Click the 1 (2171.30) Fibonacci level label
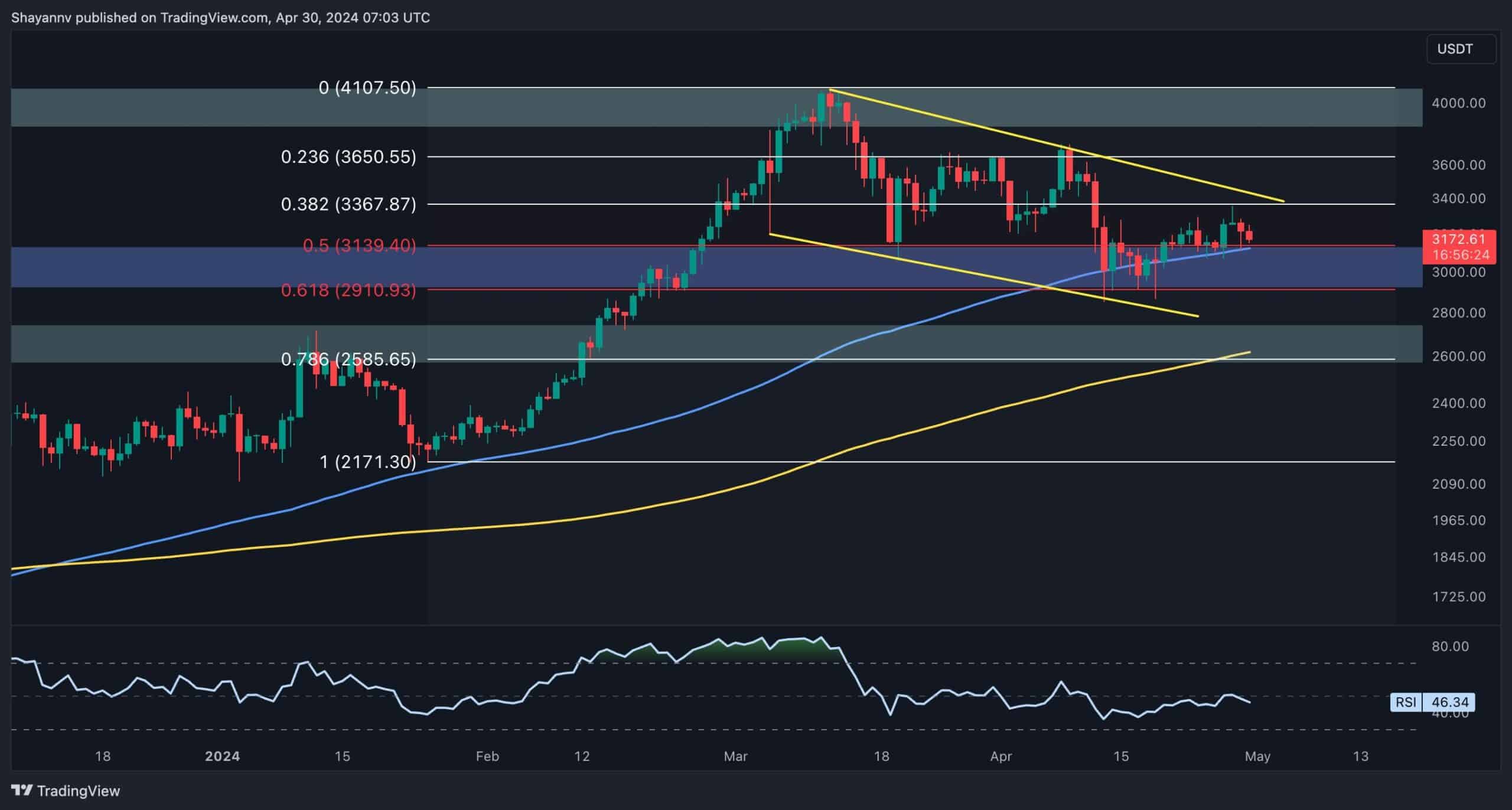This screenshot has height=810, width=1512. (366, 464)
